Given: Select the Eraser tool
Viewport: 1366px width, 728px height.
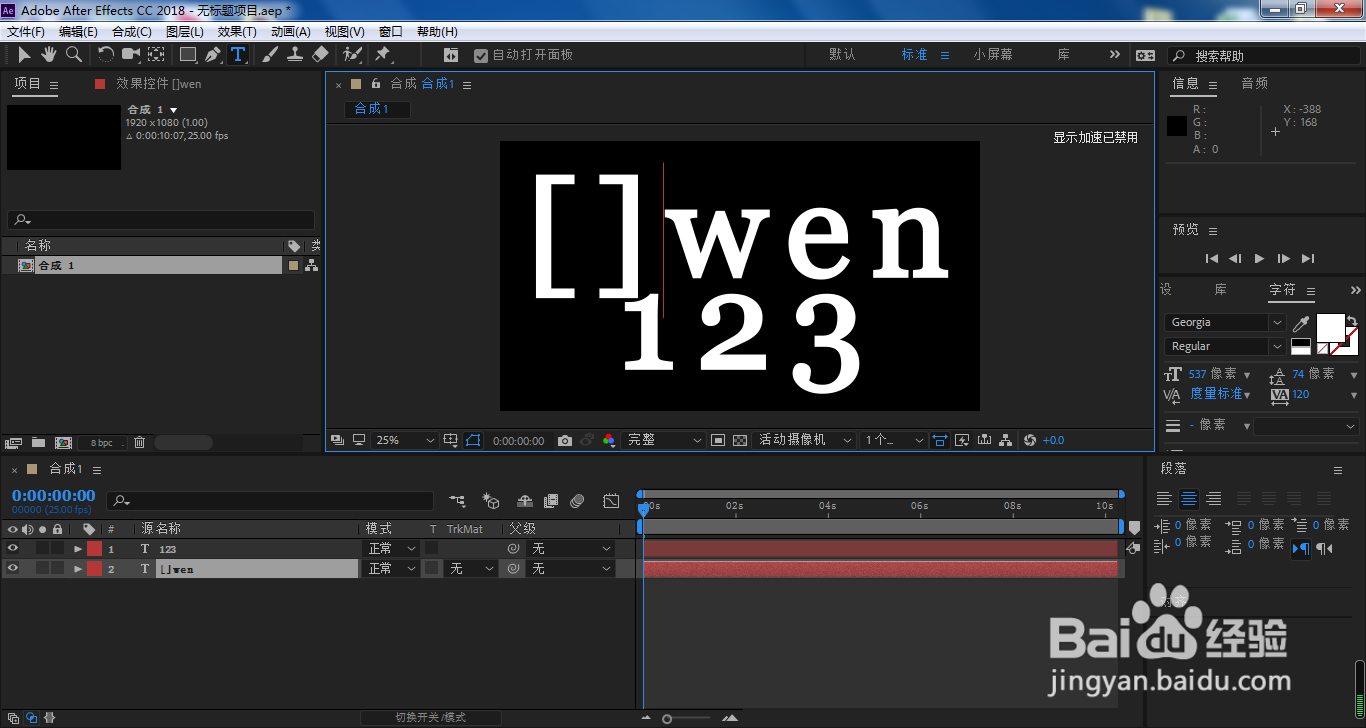Looking at the screenshot, I should [320, 55].
